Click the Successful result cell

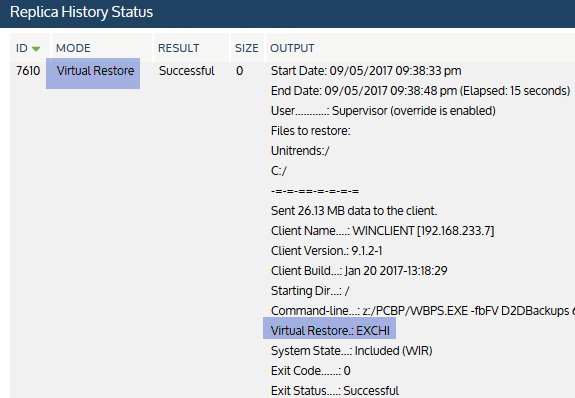pos(187,70)
